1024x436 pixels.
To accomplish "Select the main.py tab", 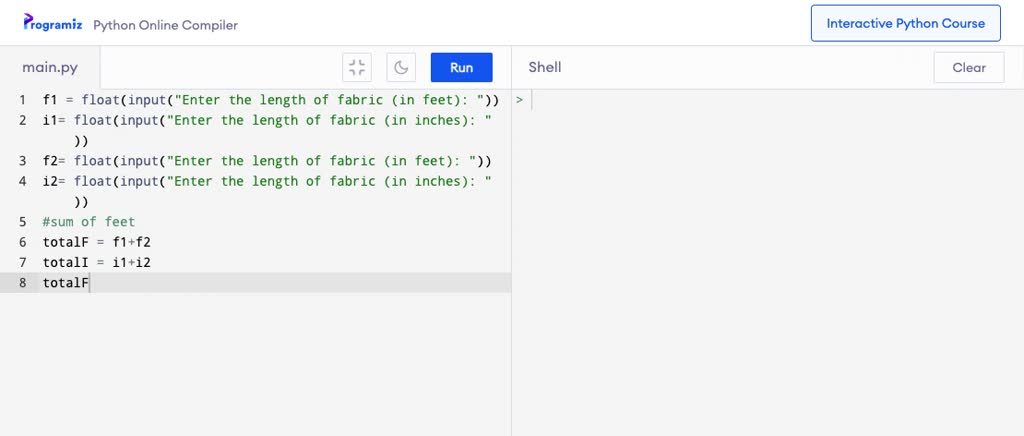I will coord(50,67).
